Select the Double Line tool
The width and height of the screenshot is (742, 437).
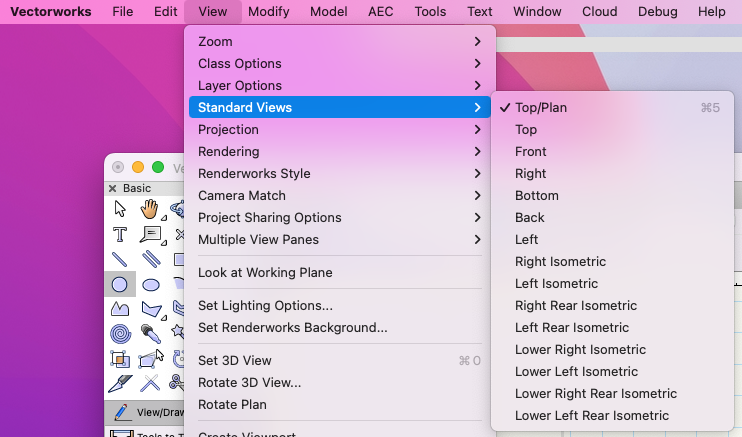pyautogui.click(x=150, y=259)
